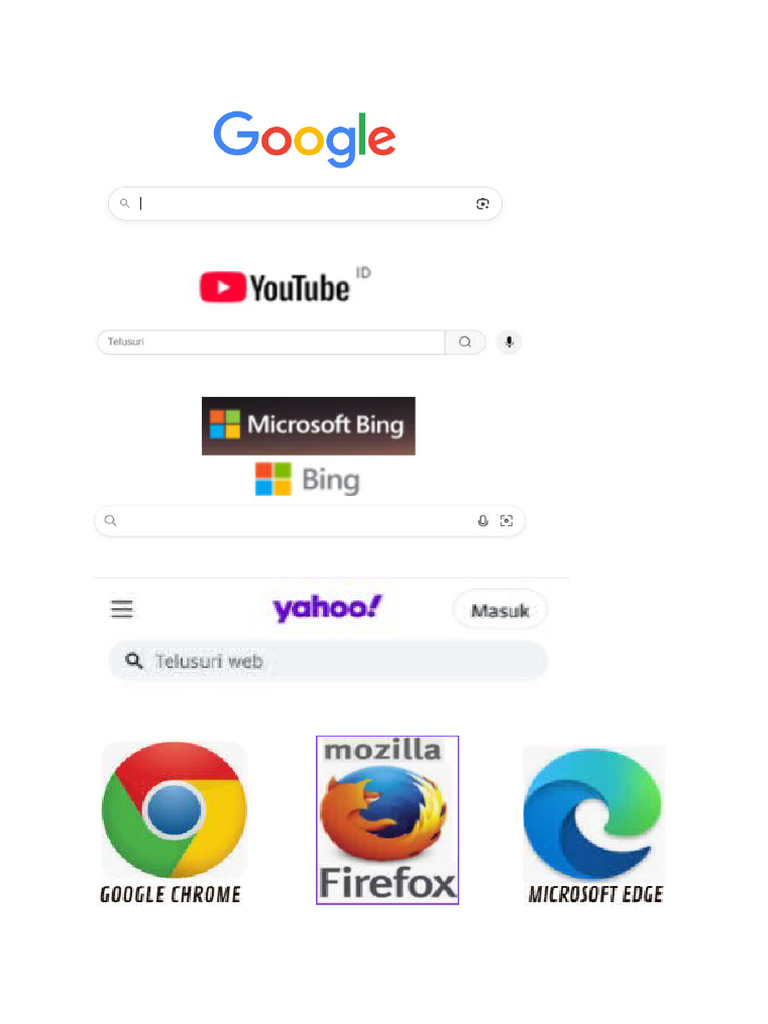Open the Mozilla Firefox icon
768x1024 pixels.
(387, 820)
